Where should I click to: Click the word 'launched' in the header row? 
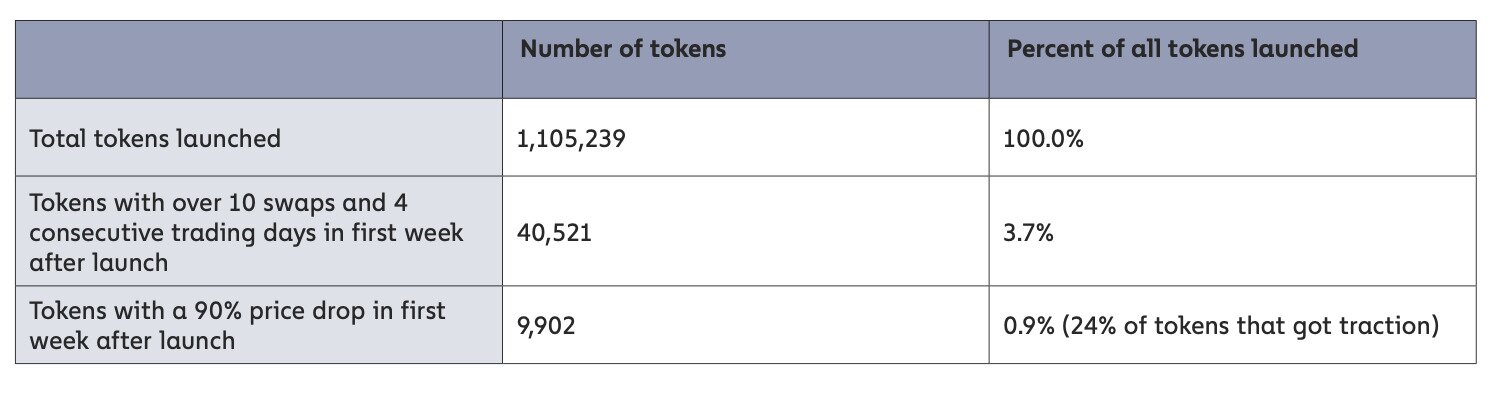(x=1311, y=49)
